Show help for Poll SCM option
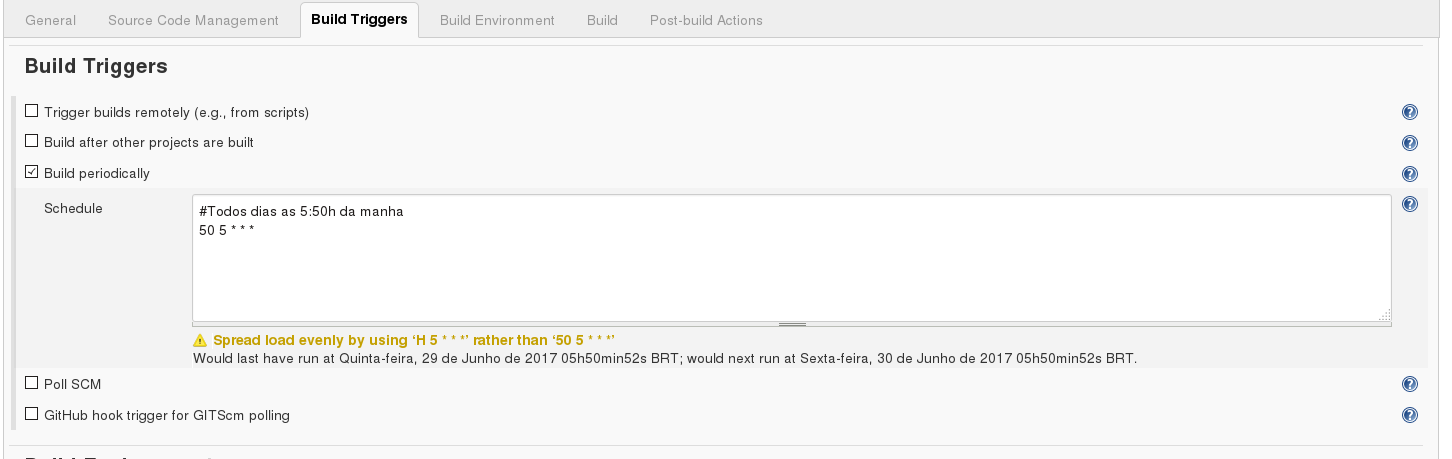 [x=1410, y=384]
